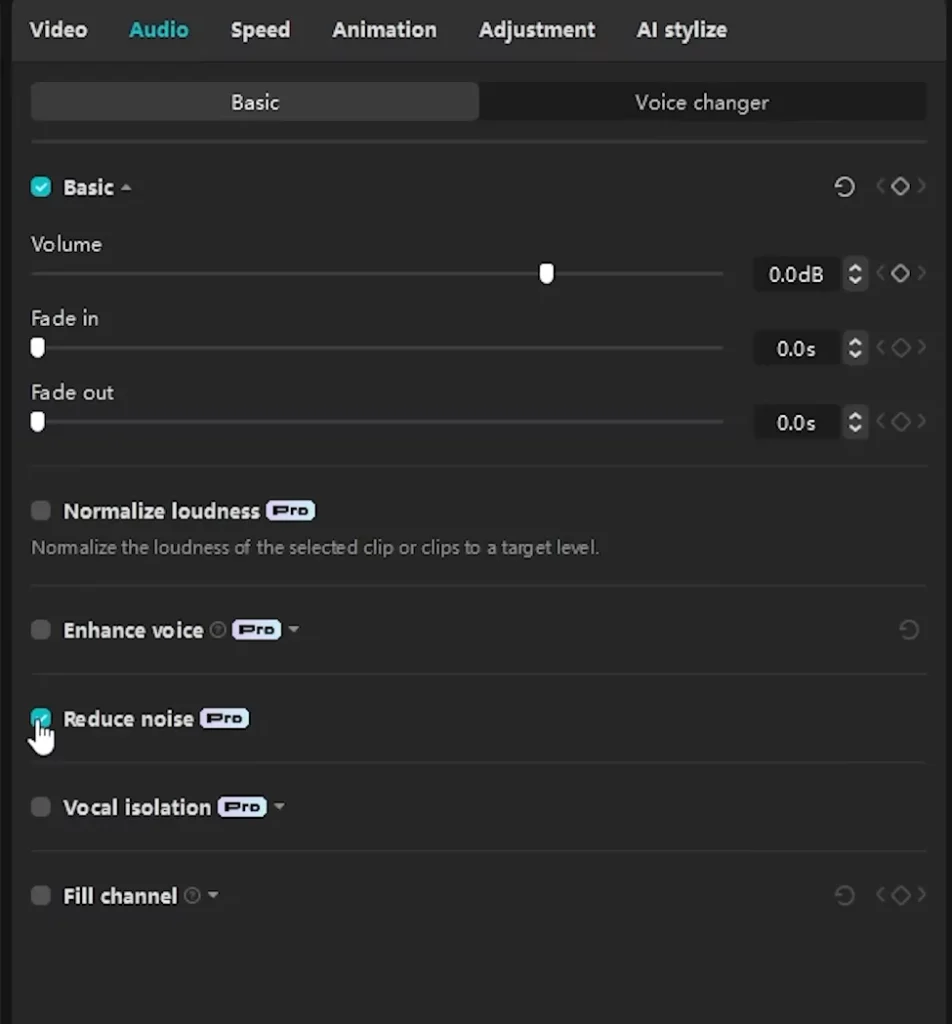Reset the Basic section settings
The width and height of the screenshot is (952, 1024).
tap(845, 186)
